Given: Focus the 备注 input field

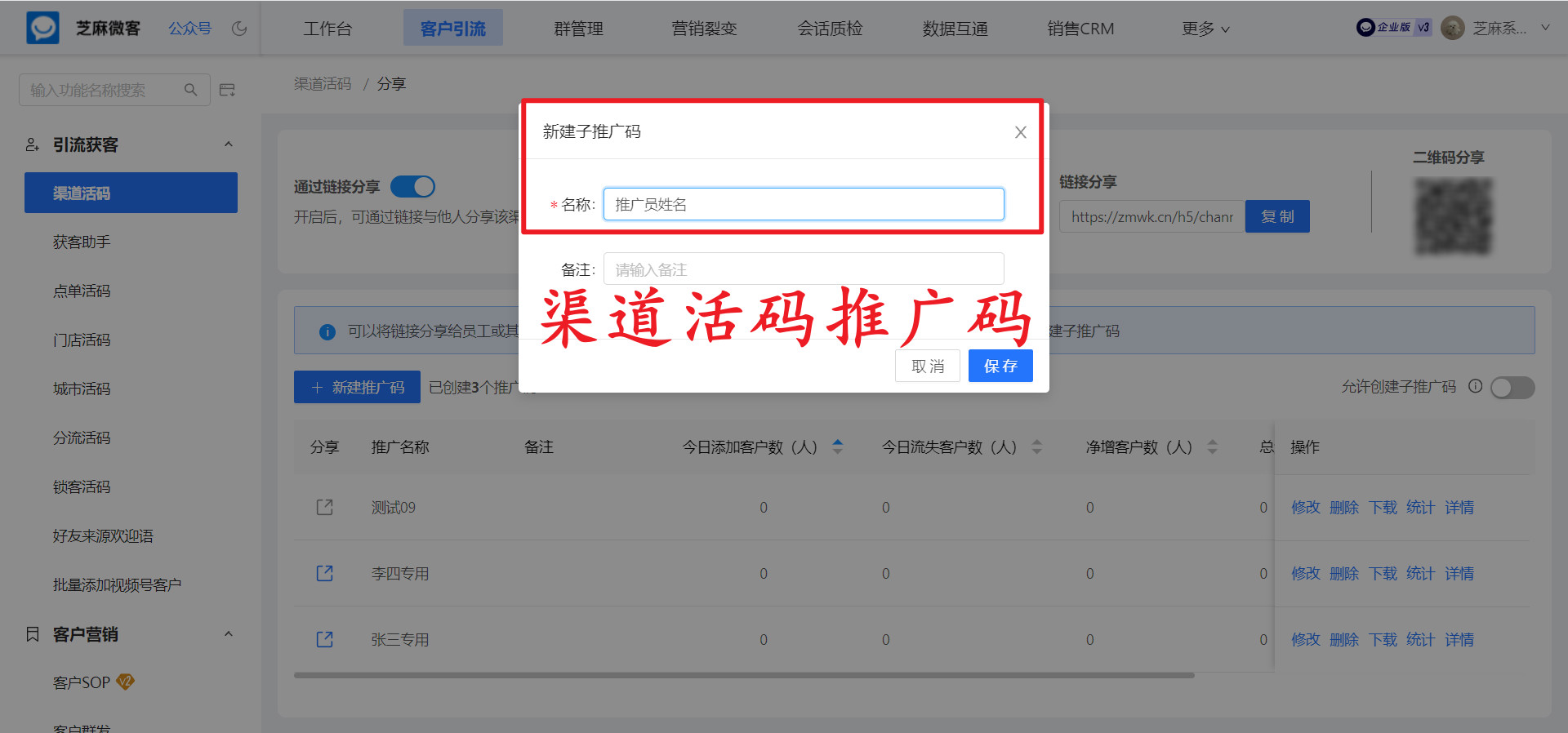Looking at the screenshot, I should pyautogui.click(x=804, y=269).
